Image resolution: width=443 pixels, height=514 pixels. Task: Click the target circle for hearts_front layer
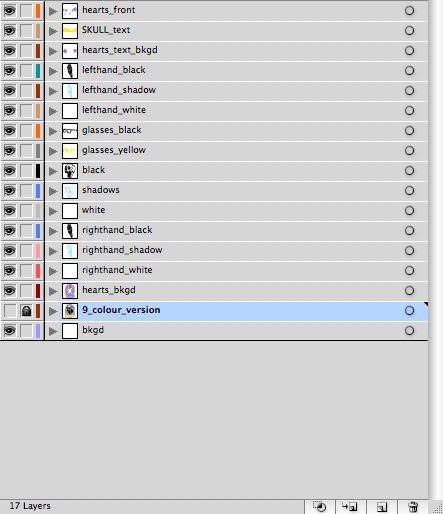(x=409, y=11)
